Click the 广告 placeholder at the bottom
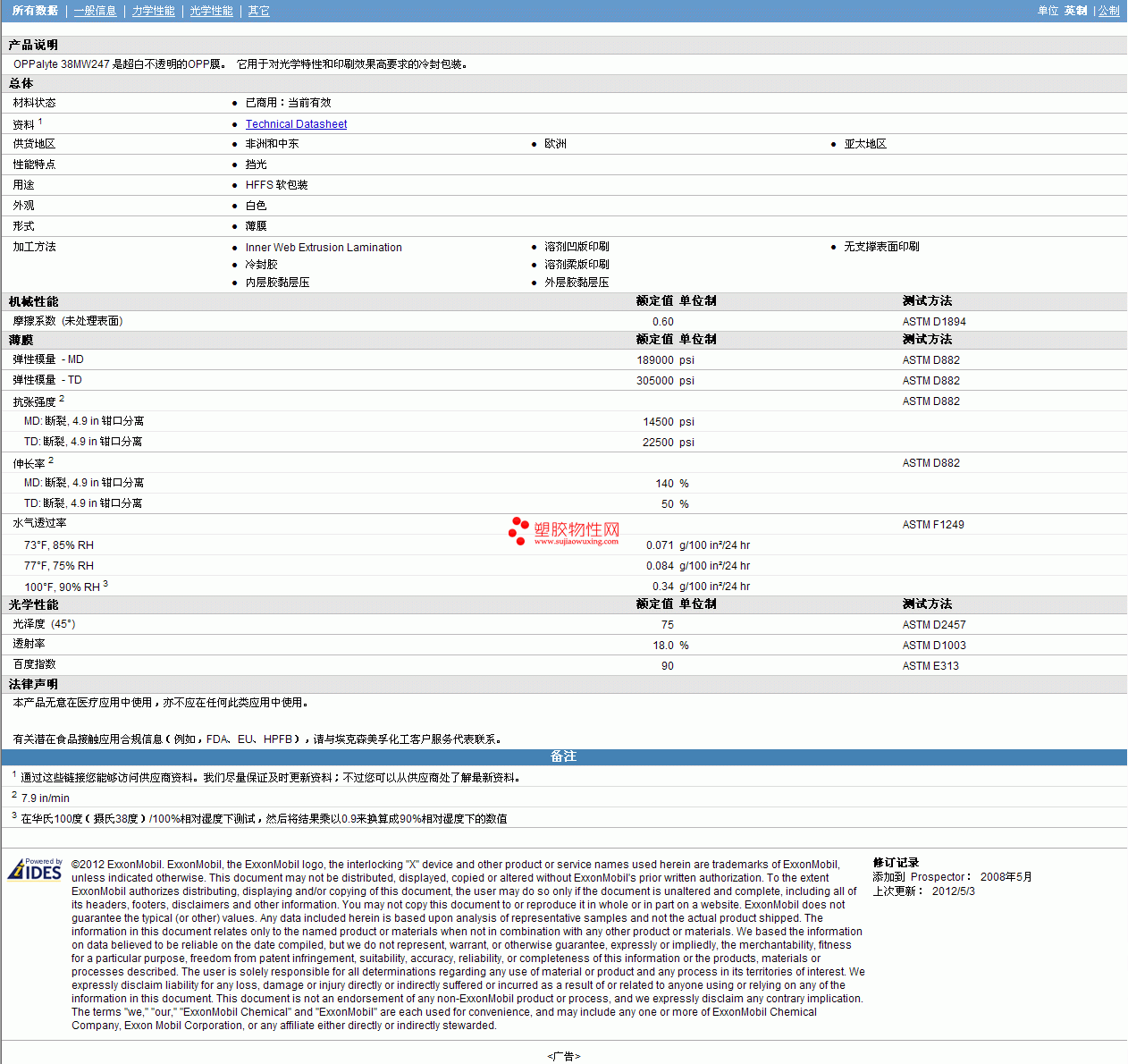 pyautogui.click(x=563, y=1056)
